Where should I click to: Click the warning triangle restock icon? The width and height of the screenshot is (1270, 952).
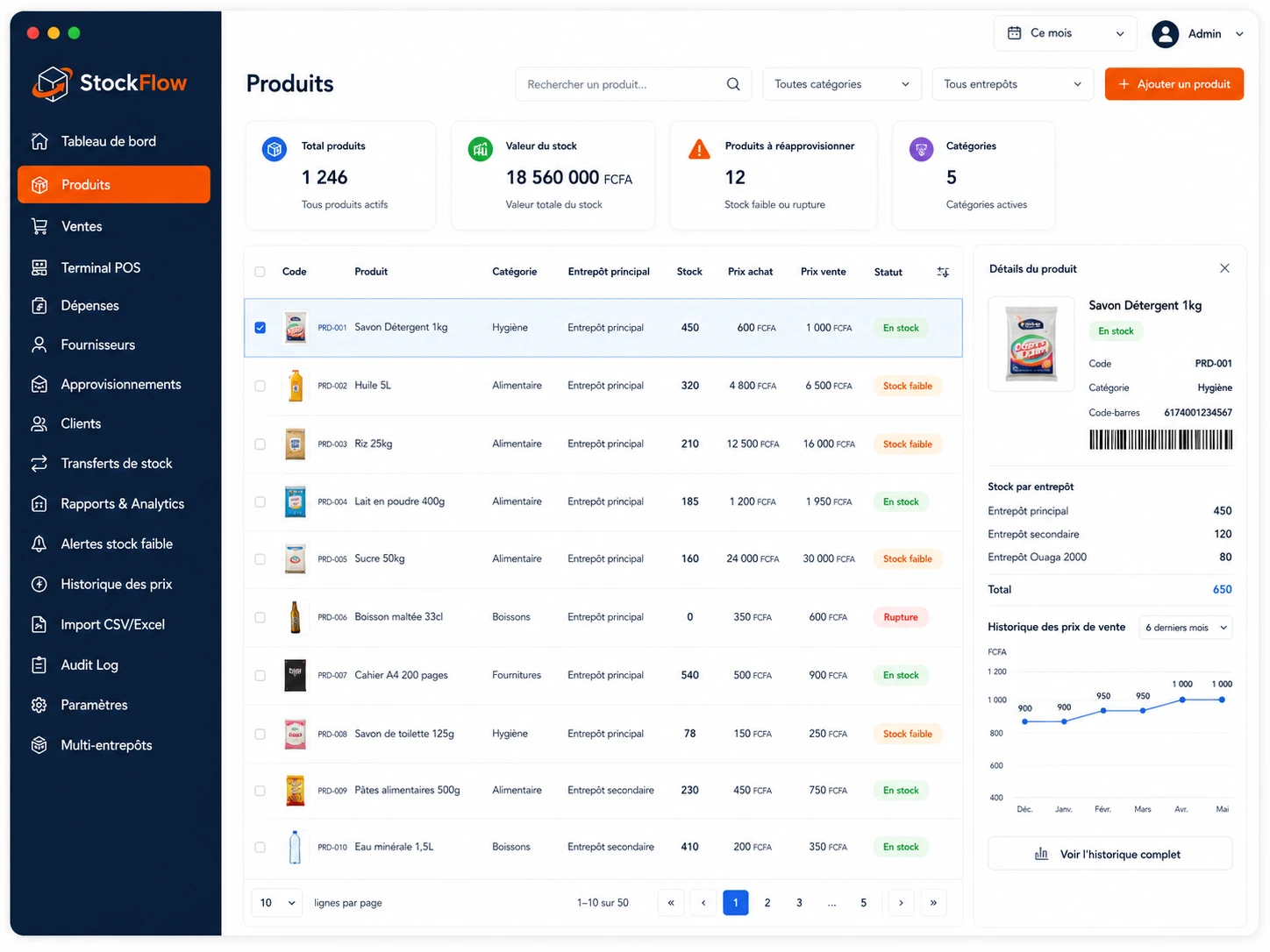(x=699, y=149)
